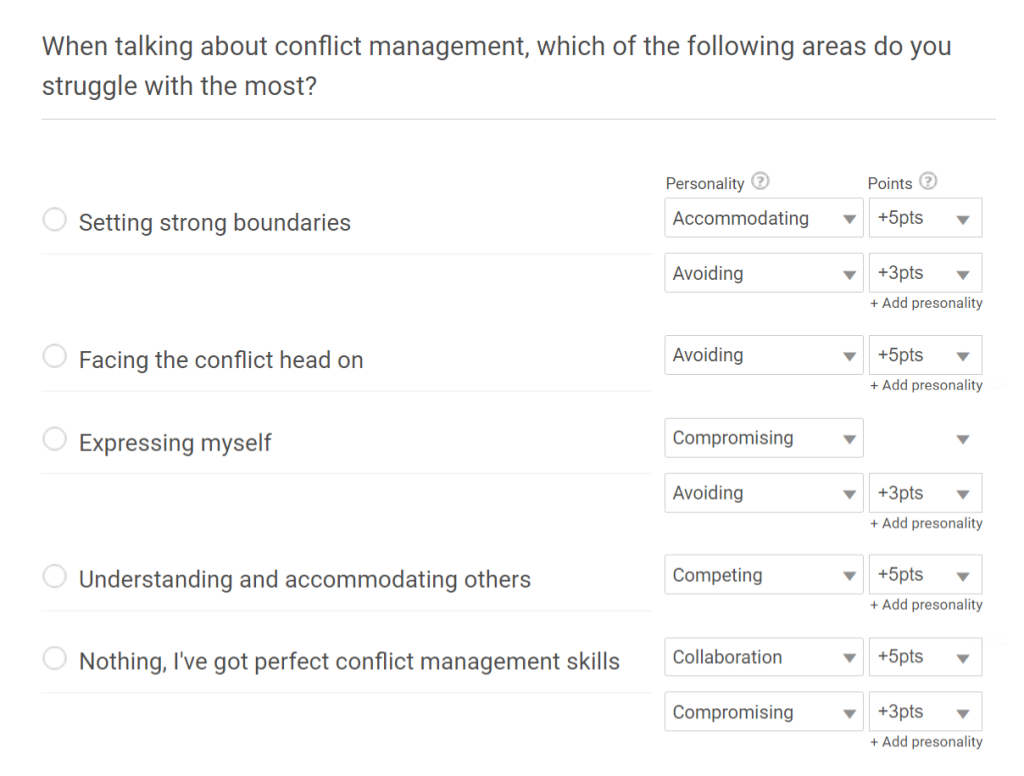Click the help icon next to Personality
1024x776 pixels.
(760, 182)
